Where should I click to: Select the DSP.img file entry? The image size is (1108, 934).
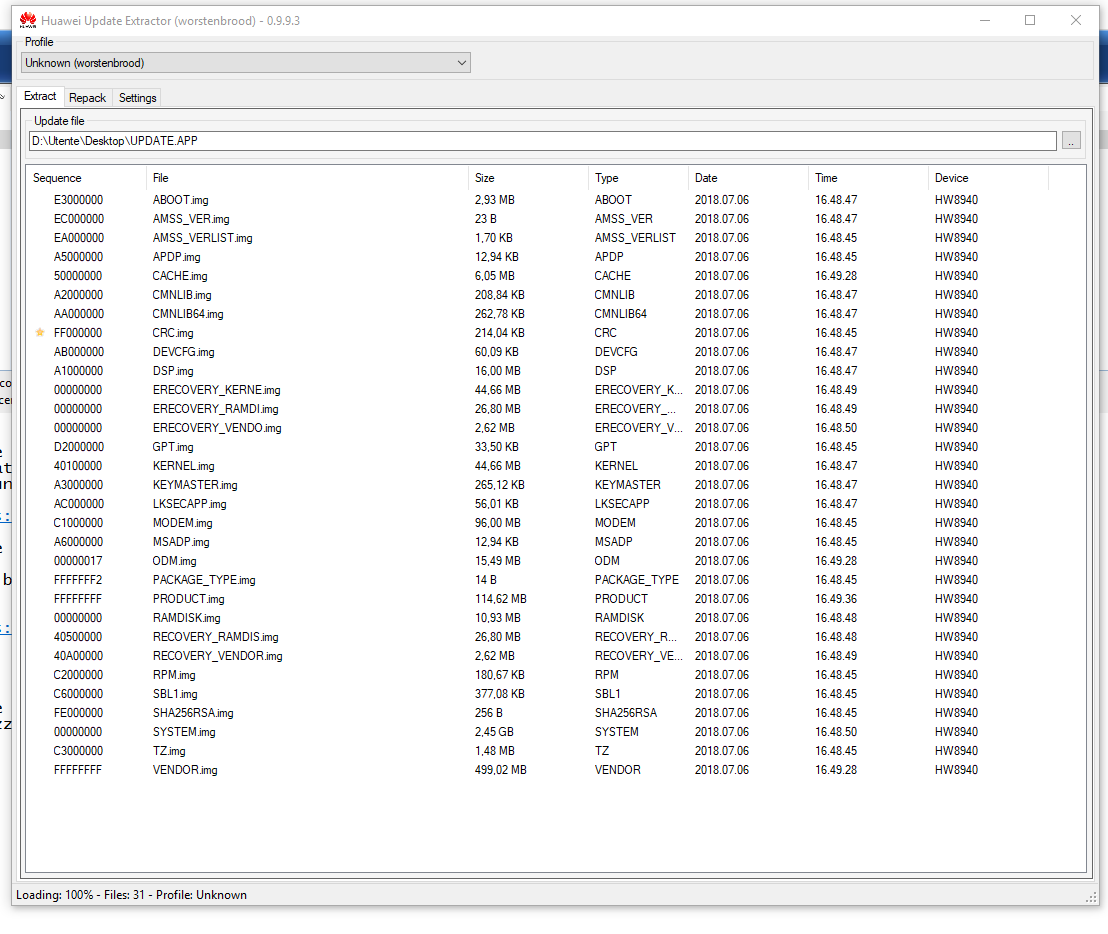pyautogui.click(x=172, y=372)
